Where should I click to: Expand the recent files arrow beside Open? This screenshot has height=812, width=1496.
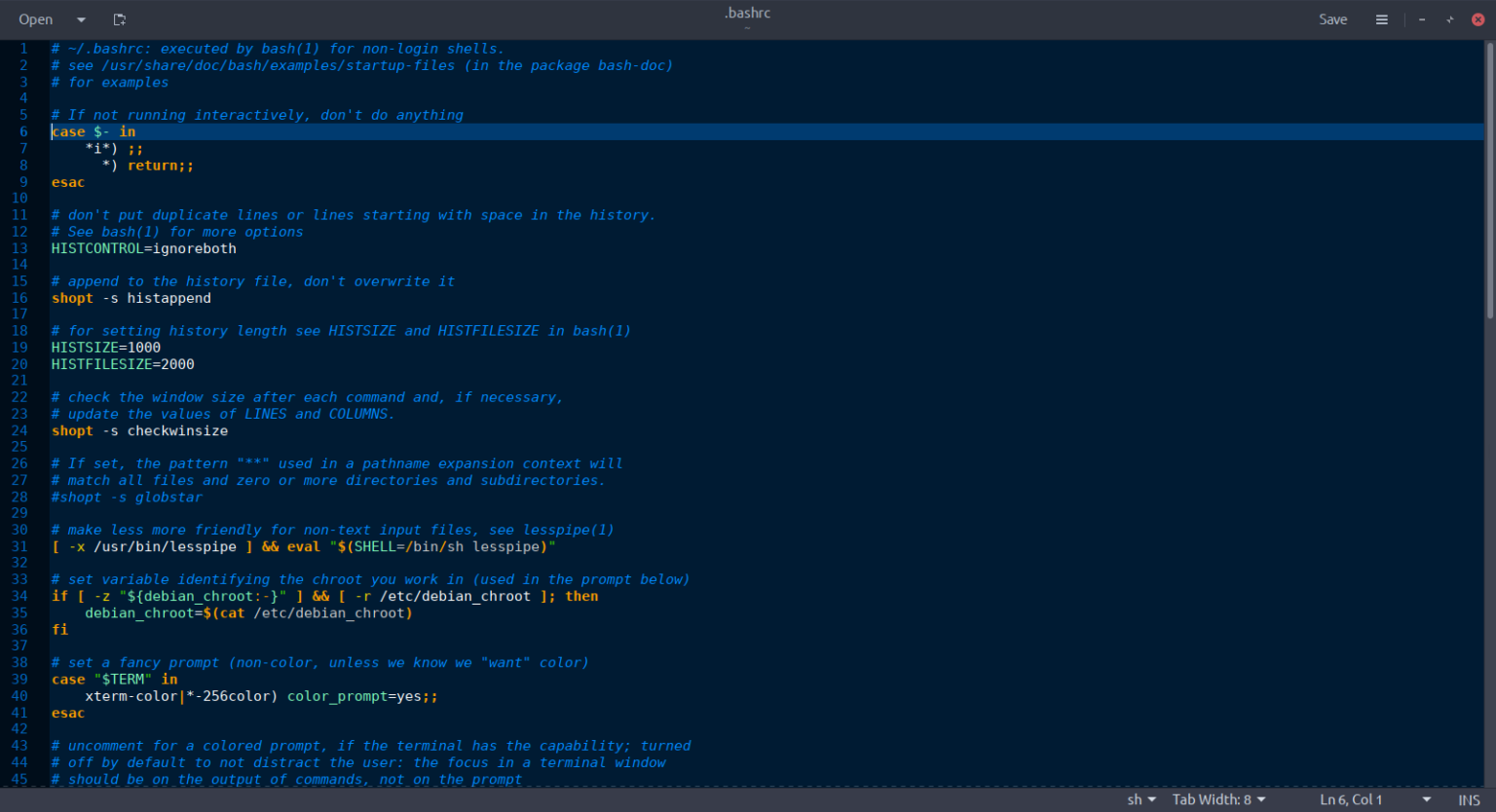[81, 19]
